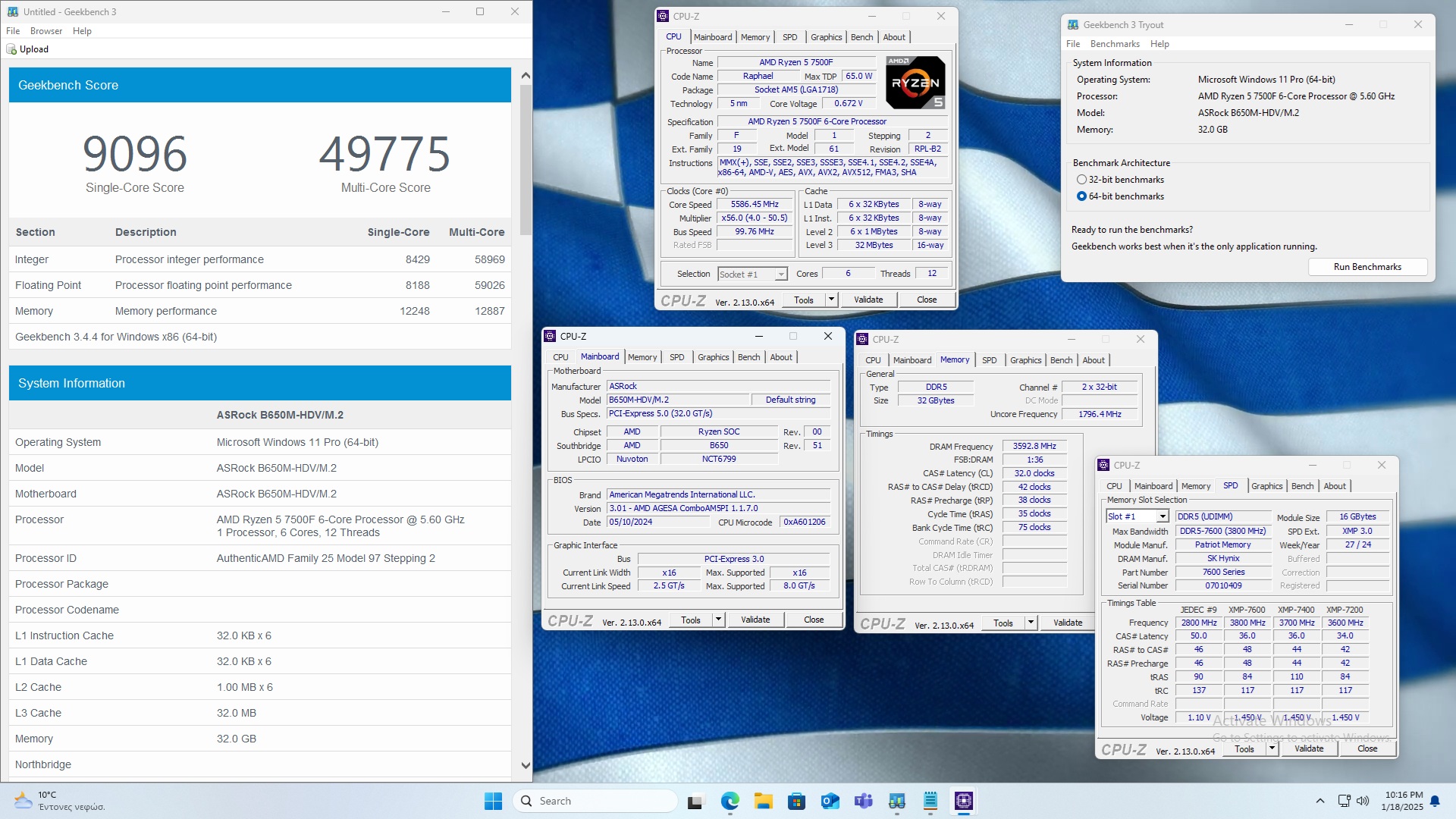Image resolution: width=1456 pixels, height=819 pixels.
Task: Click the B650M-HDV/M.2 model field in CPU-Z
Action: tap(677, 400)
